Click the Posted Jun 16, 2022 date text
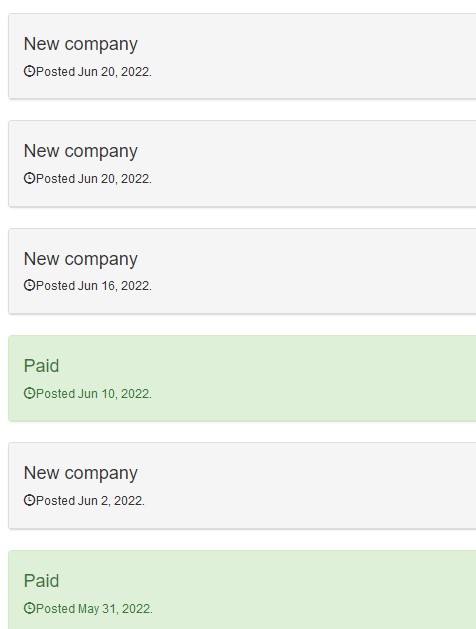The width and height of the screenshot is (476, 629). click(x=94, y=286)
